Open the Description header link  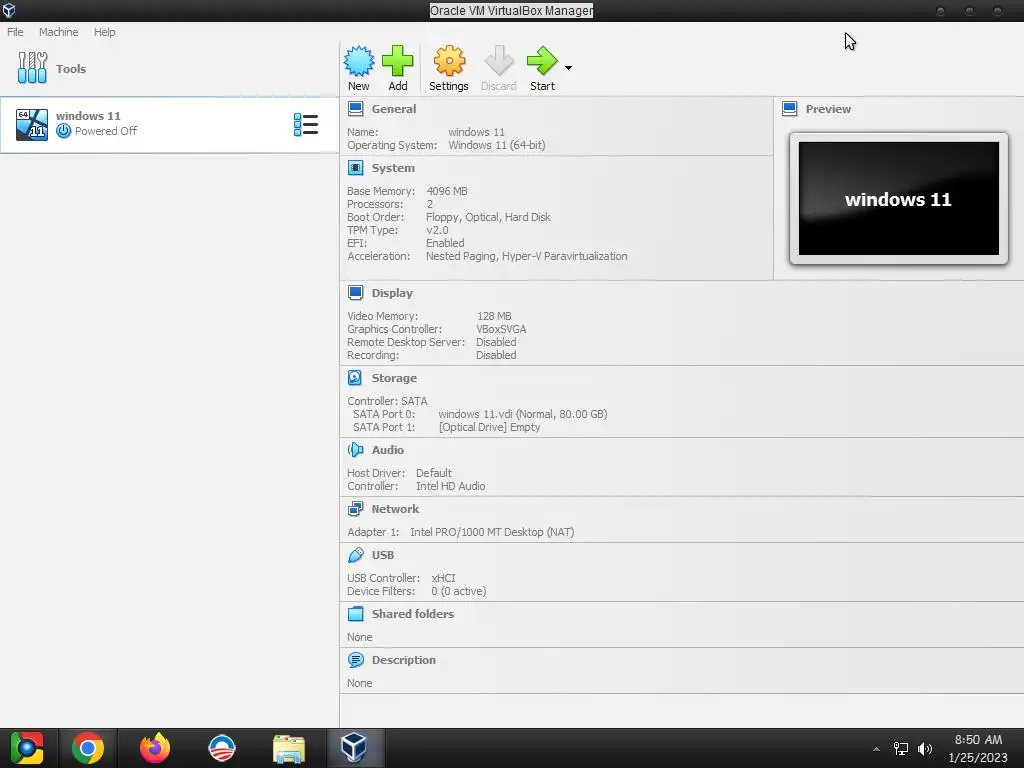tap(404, 660)
